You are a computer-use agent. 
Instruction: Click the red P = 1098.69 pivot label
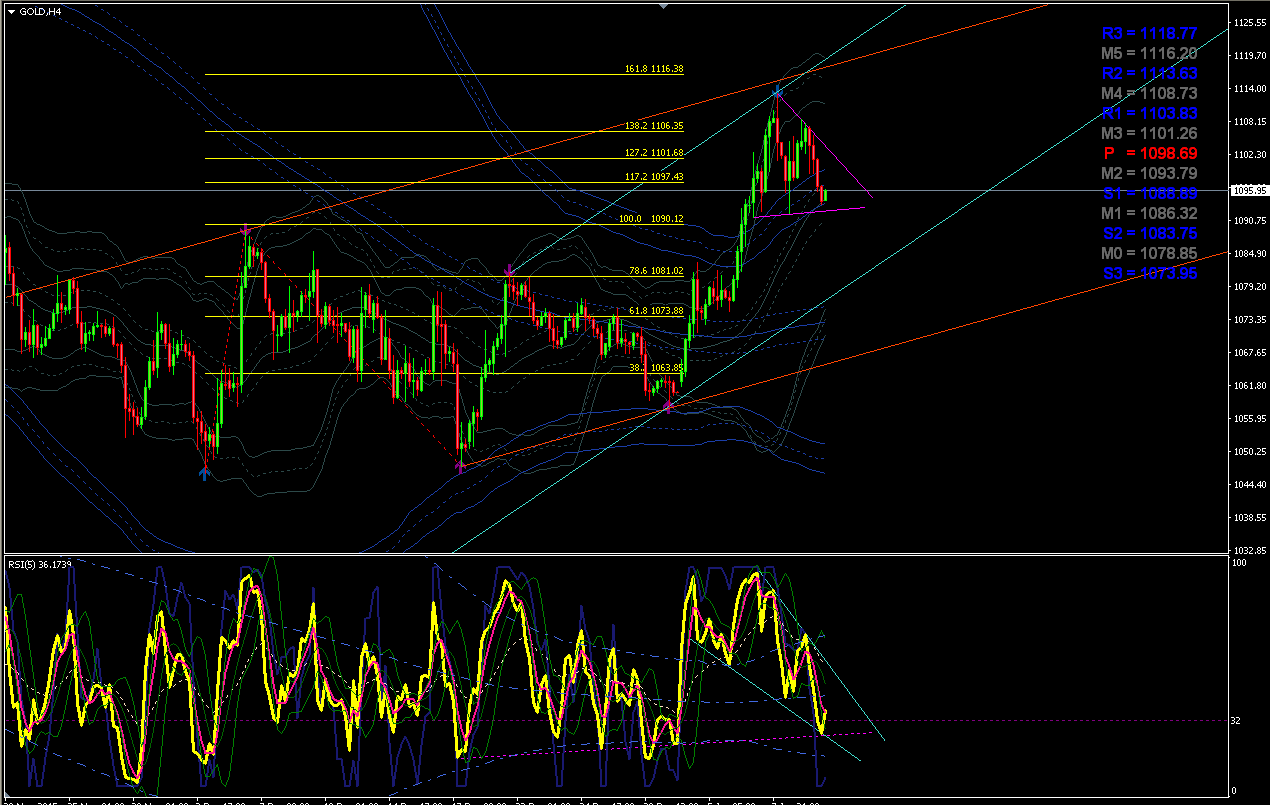click(x=1149, y=154)
